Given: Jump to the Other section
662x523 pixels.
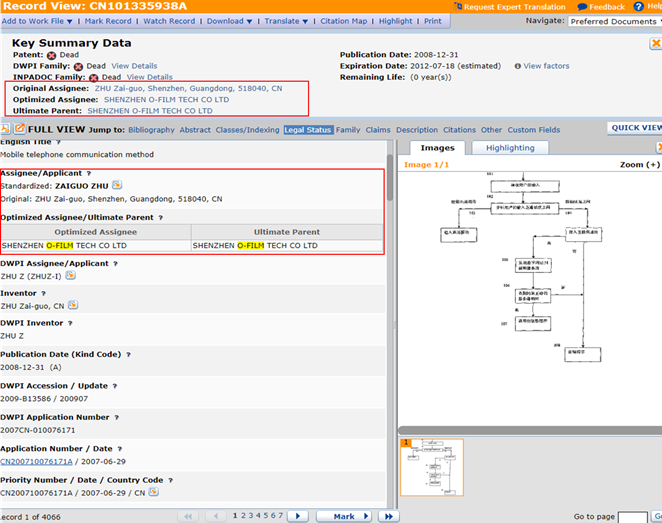Looking at the screenshot, I should [491, 130].
